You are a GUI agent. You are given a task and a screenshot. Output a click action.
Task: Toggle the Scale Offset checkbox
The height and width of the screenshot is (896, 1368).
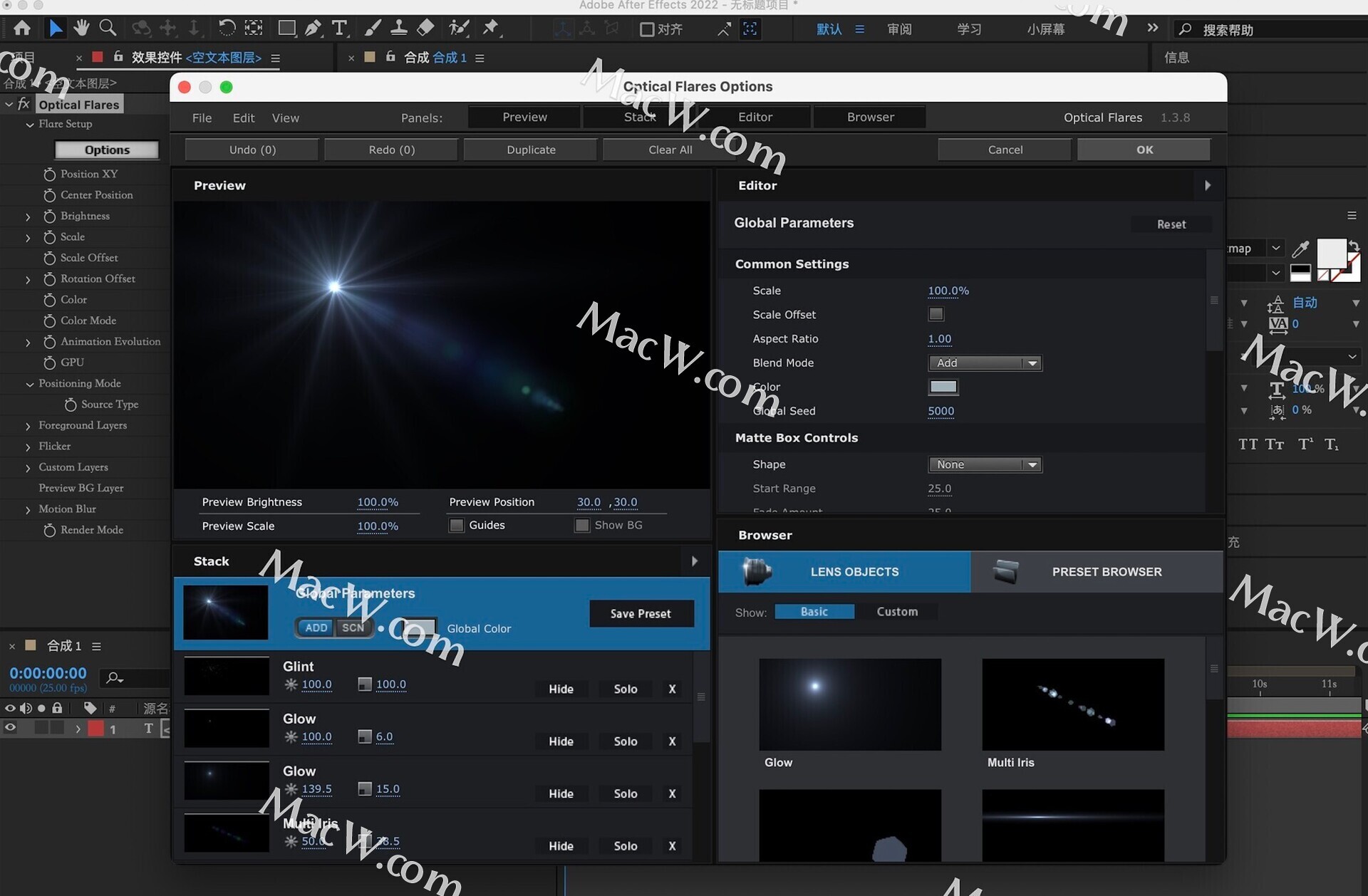tap(936, 314)
